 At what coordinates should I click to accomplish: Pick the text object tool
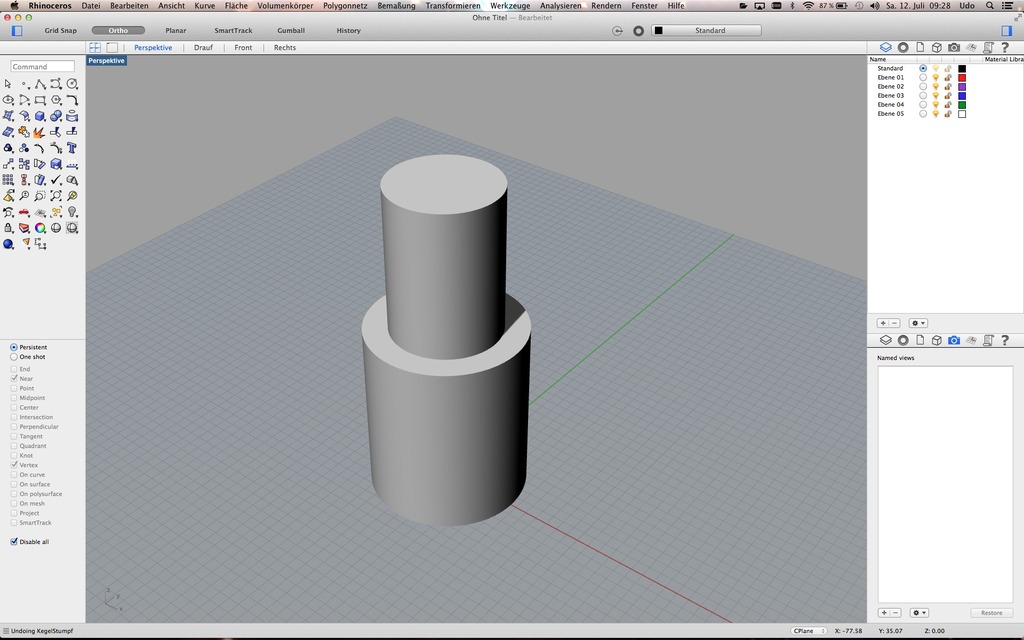(72, 148)
